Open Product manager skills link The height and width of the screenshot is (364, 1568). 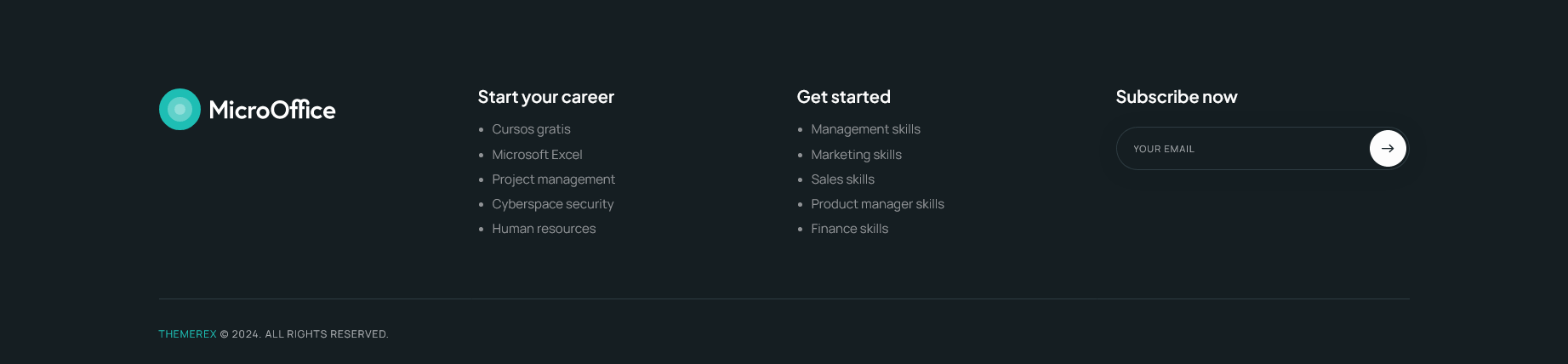877,204
